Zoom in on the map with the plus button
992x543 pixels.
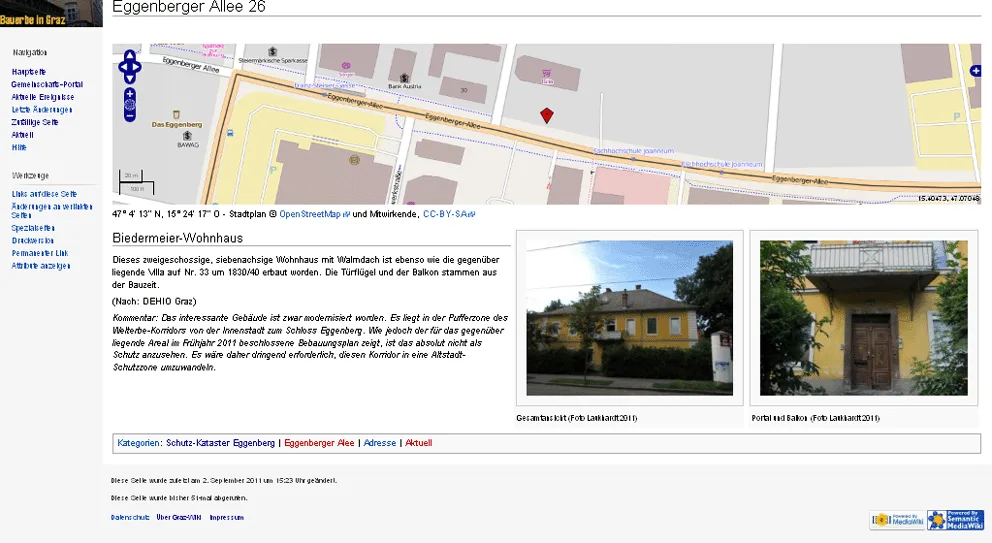click(x=130, y=94)
